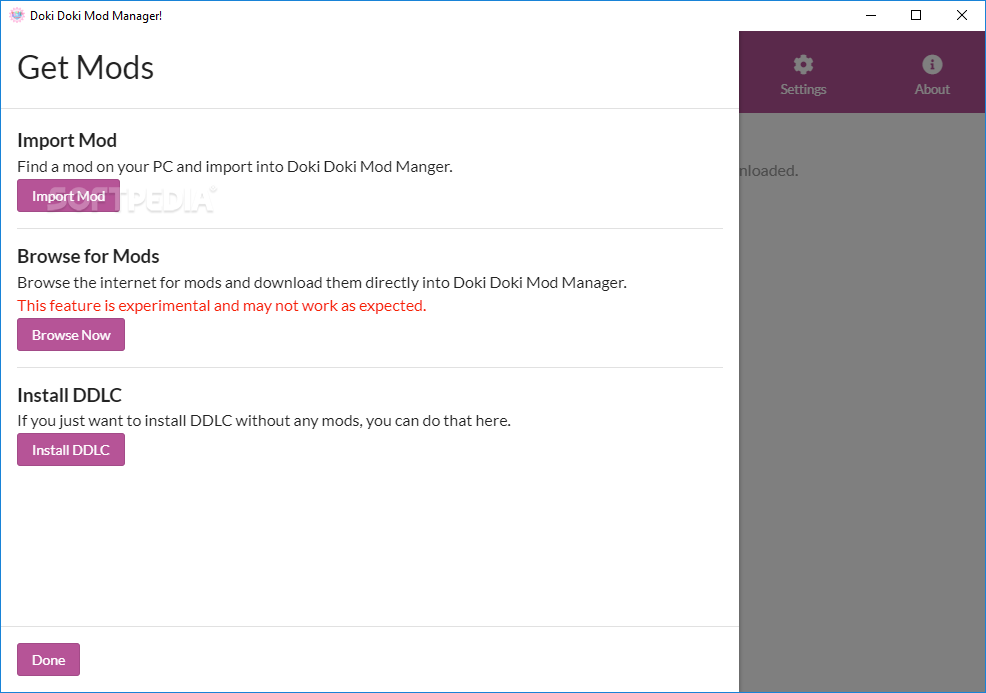Click text 'Find a mod on your PC'

click(x=95, y=167)
